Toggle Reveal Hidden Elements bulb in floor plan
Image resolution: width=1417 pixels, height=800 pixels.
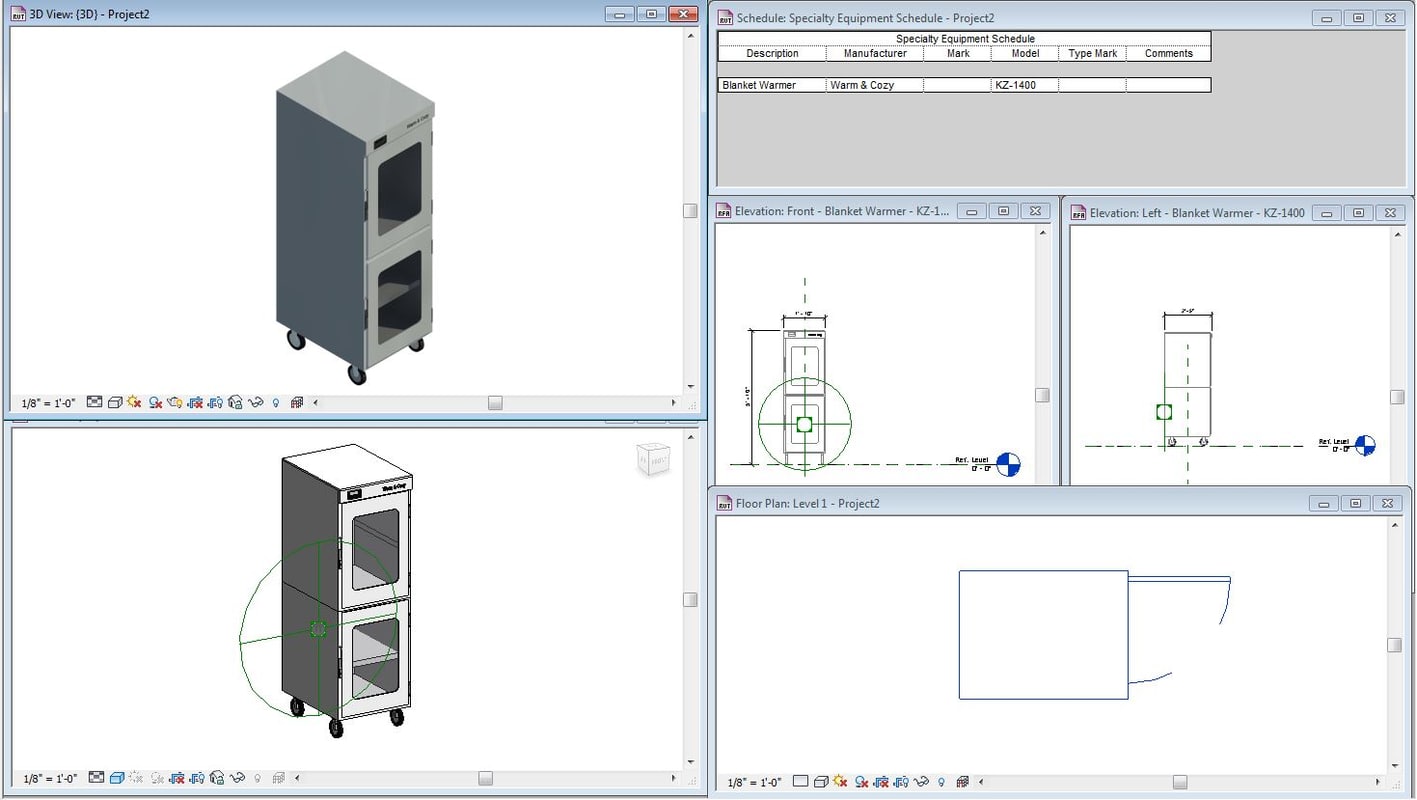pyautogui.click(x=940, y=782)
